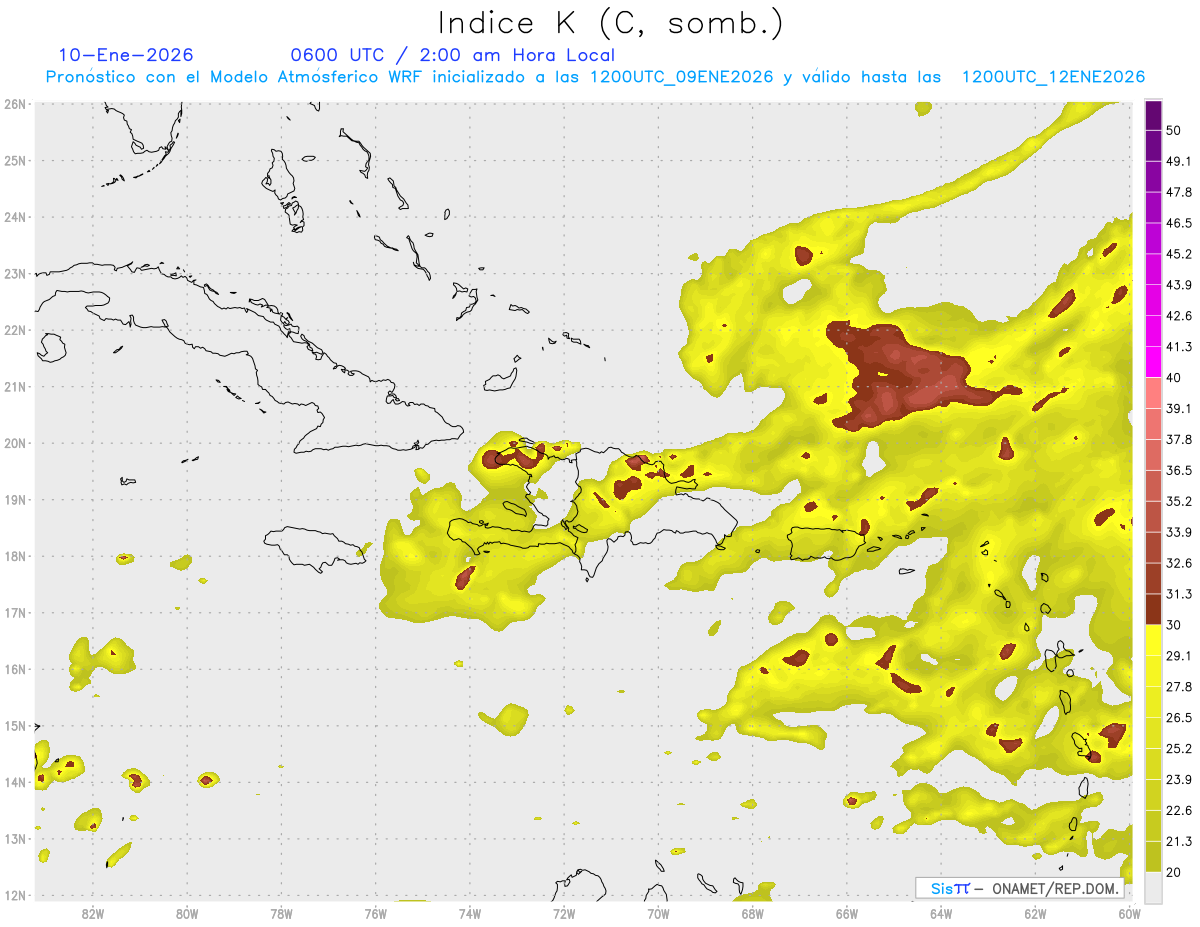Click the color scale value "27.8"
This screenshot has width=1200, height=927.
[1178, 687]
